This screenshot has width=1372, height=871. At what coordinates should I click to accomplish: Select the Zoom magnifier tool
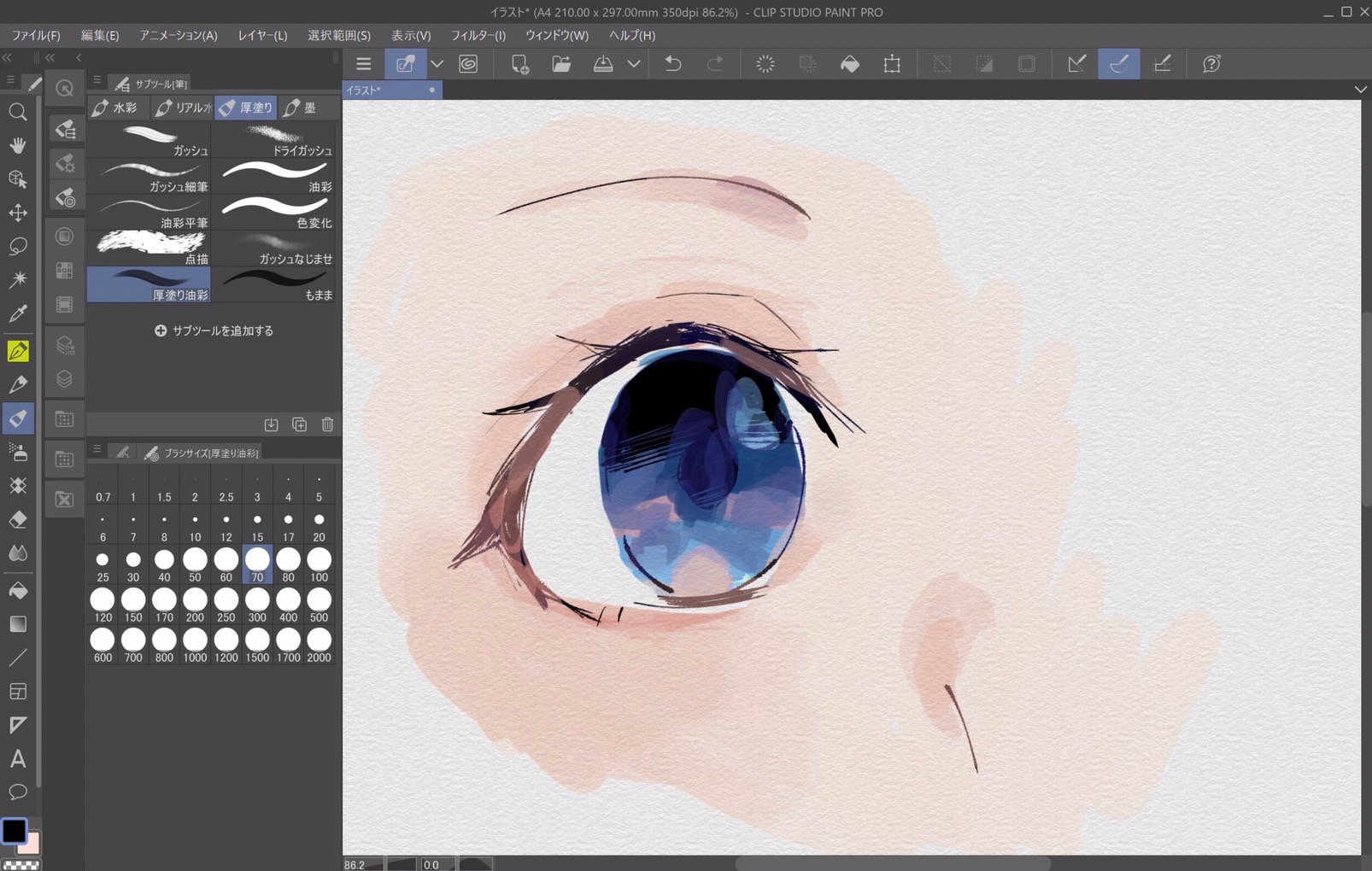tap(17, 112)
